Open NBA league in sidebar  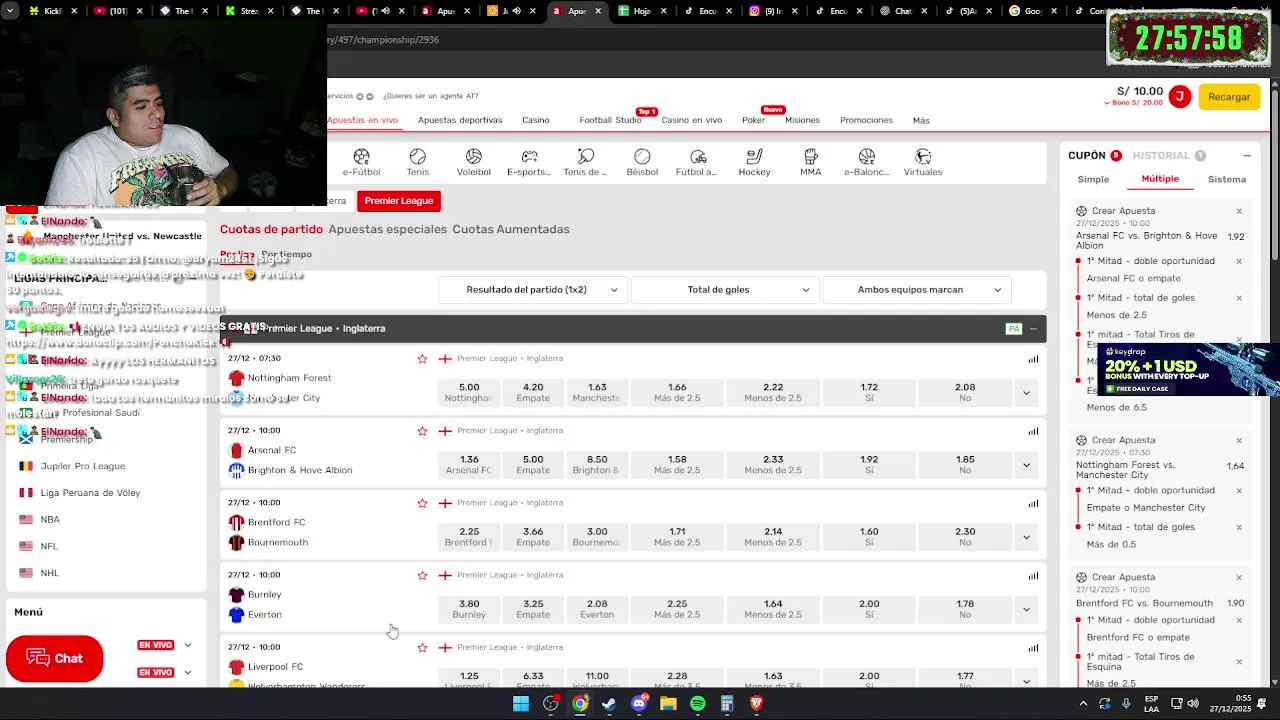tap(50, 520)
